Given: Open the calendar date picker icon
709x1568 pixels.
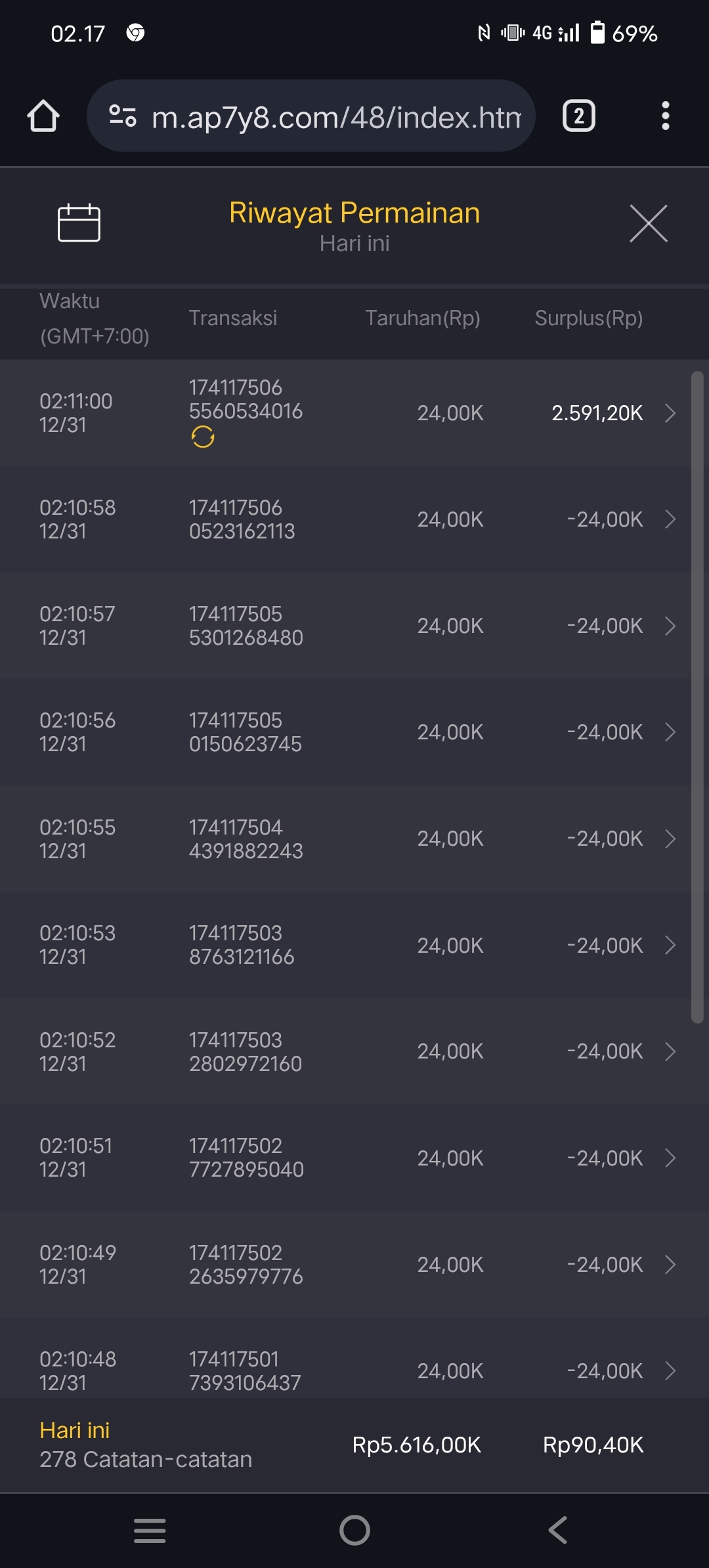Looking at the screenshot, I should pos(79,223).
